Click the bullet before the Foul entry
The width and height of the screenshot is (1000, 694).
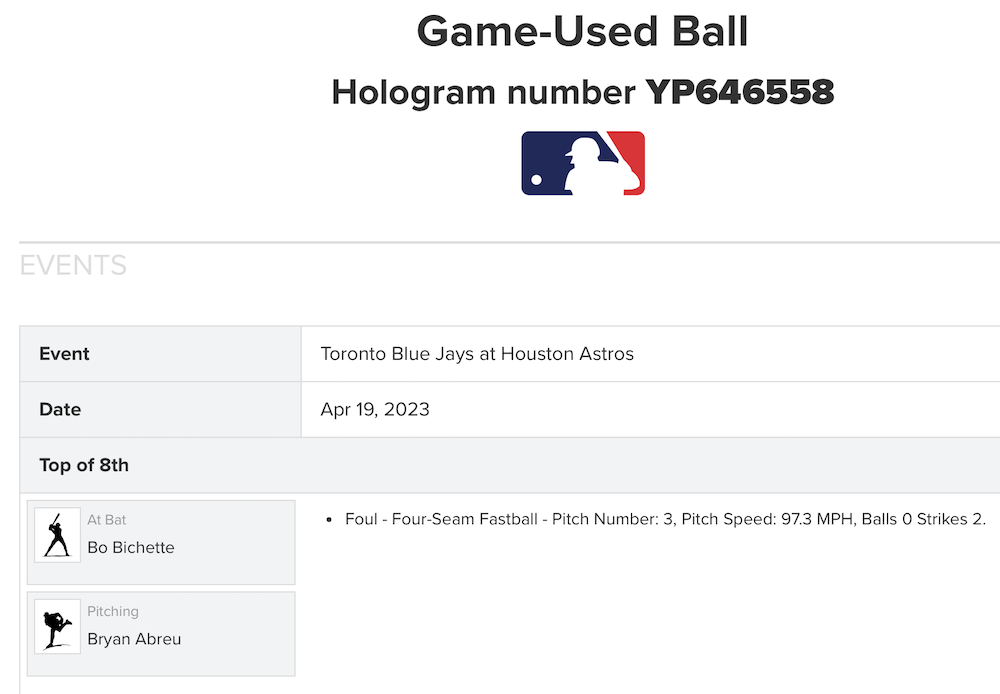pos(329,520)
